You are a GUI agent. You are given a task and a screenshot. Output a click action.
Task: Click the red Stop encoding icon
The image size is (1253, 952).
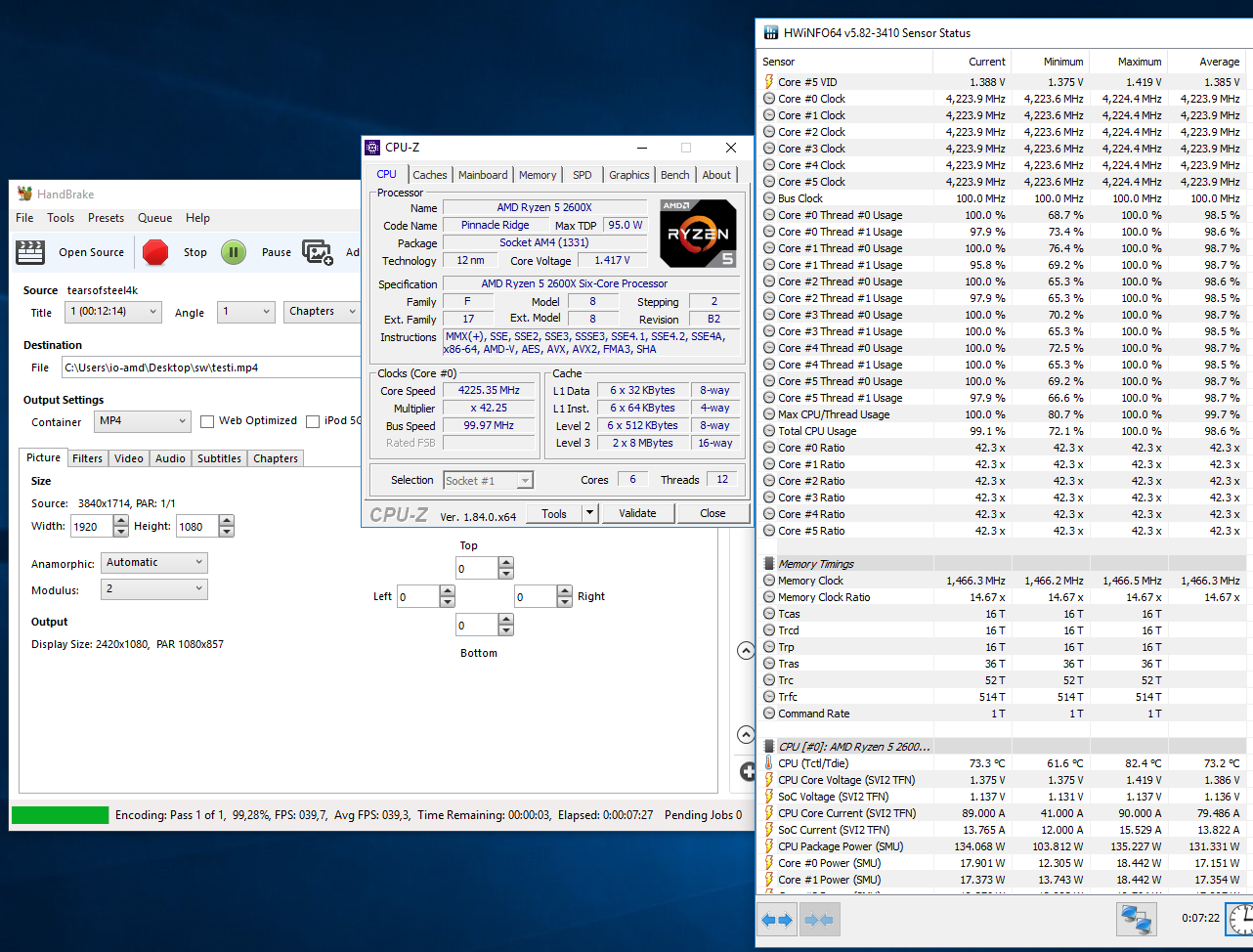(x=155, y=252)
